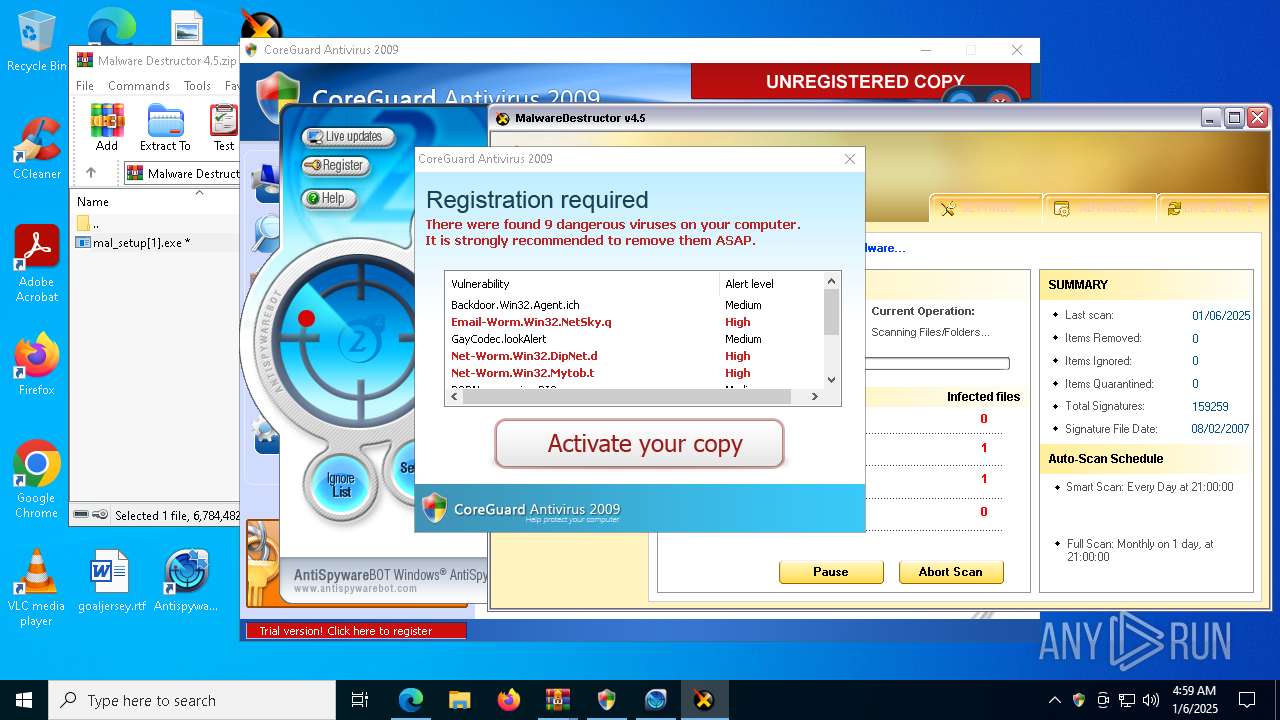Go up one folder level in WinRAR
The image size is (1280, 720).
click(91, 173)
